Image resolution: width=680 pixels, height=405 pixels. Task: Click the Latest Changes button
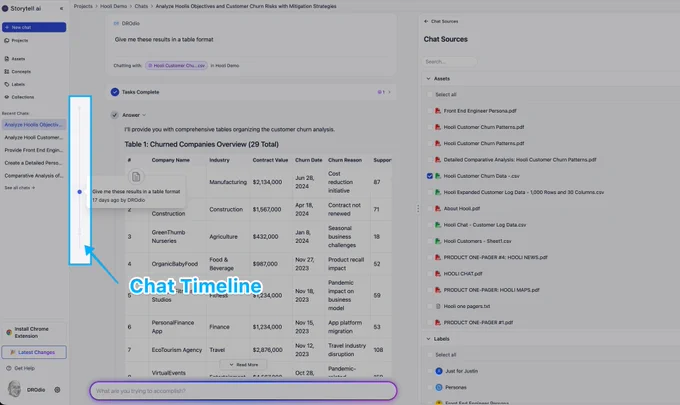[34, 352]
